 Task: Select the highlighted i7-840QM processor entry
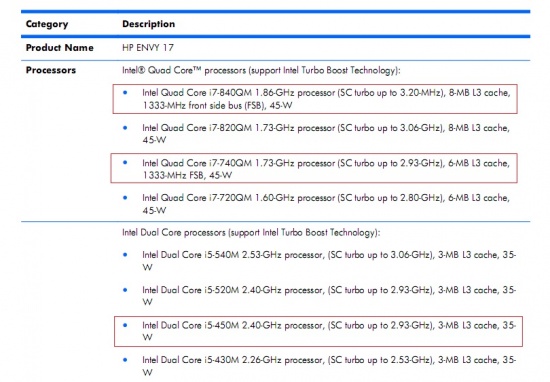(x=315, y=99)
